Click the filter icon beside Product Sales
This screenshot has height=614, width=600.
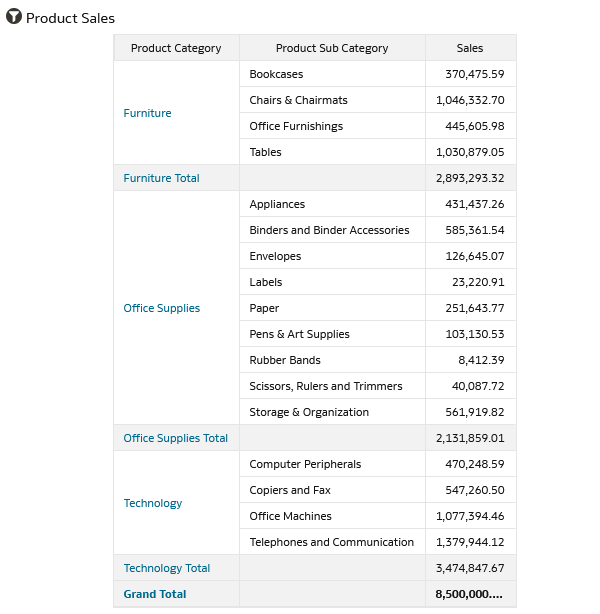14,18
